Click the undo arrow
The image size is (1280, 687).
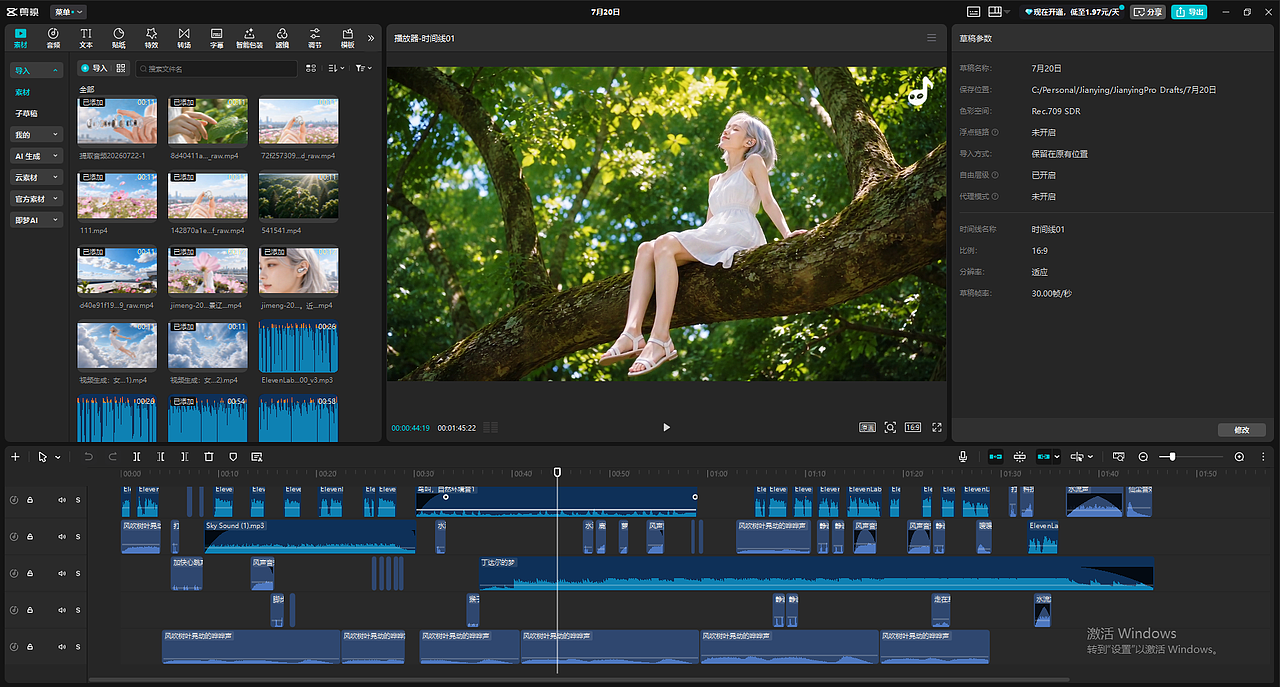88,457
